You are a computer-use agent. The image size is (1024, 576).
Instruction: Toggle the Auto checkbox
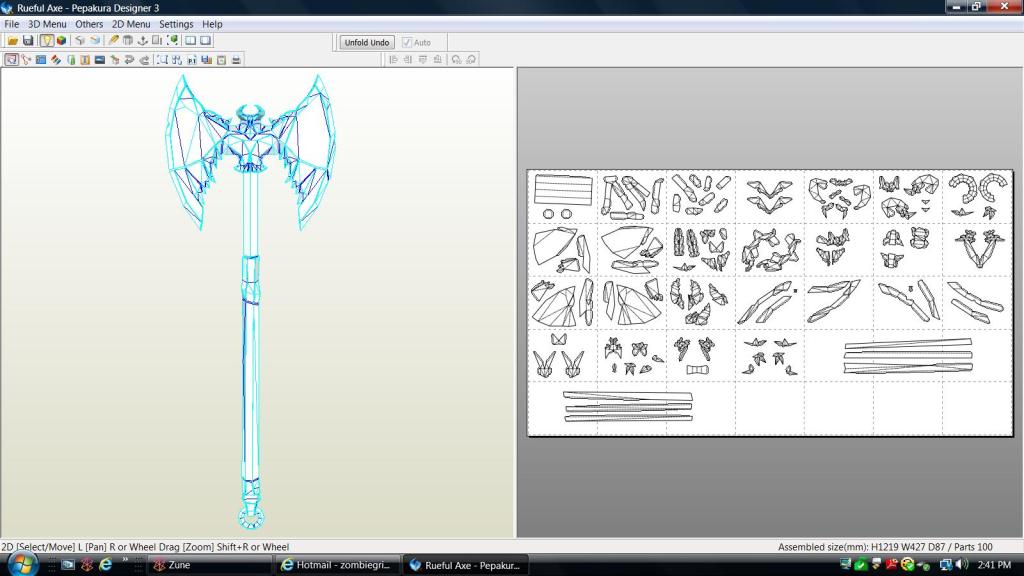click(x=407, y=42)
